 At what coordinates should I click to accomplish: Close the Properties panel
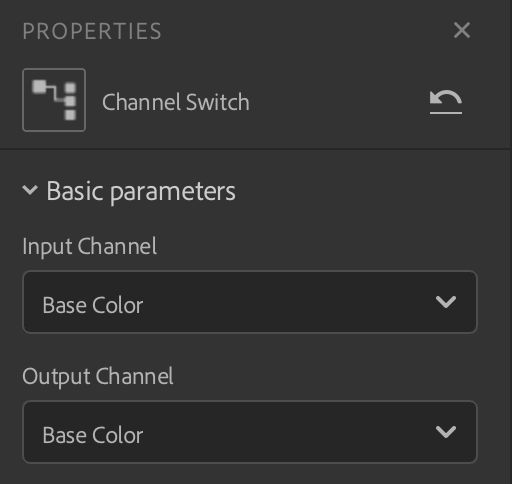point(462,30)
